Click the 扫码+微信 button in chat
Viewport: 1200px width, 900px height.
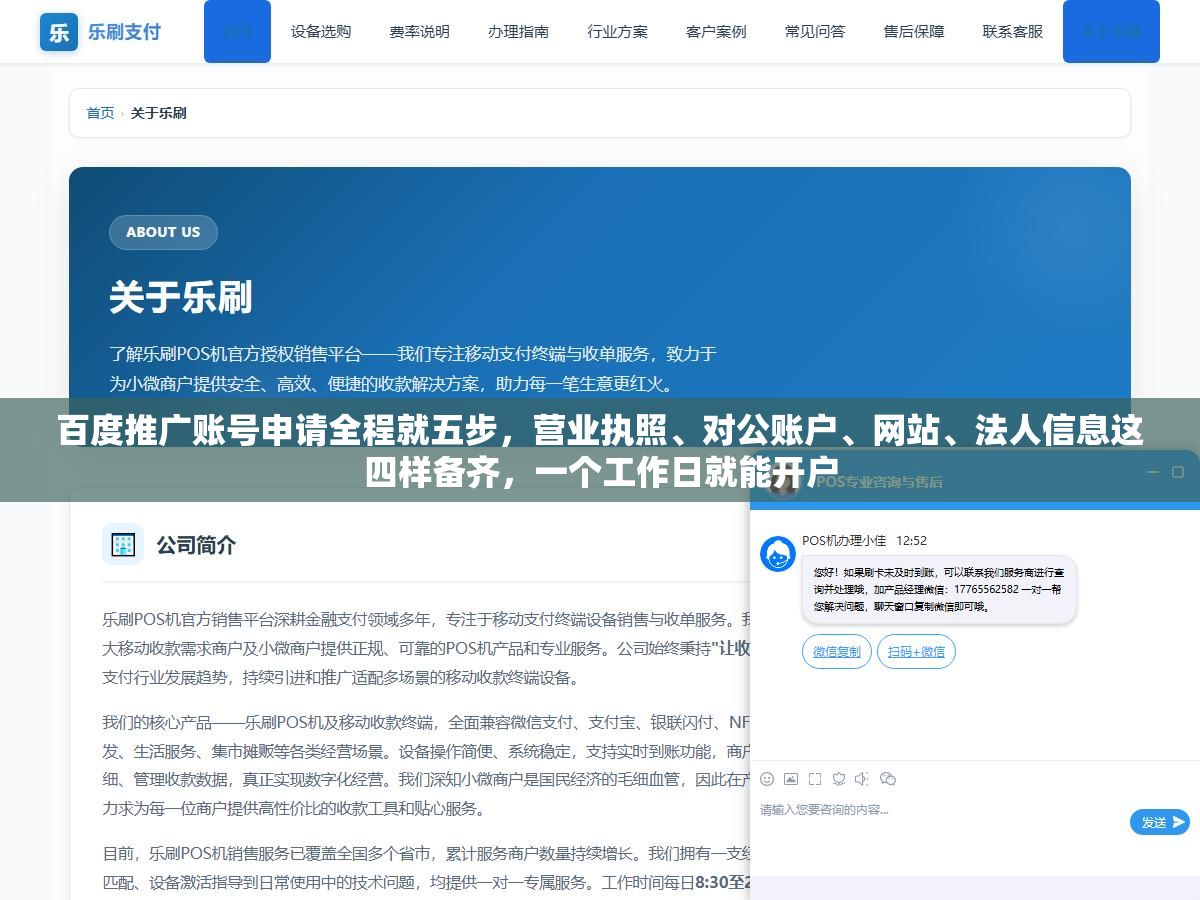click(x=916, y=652)
